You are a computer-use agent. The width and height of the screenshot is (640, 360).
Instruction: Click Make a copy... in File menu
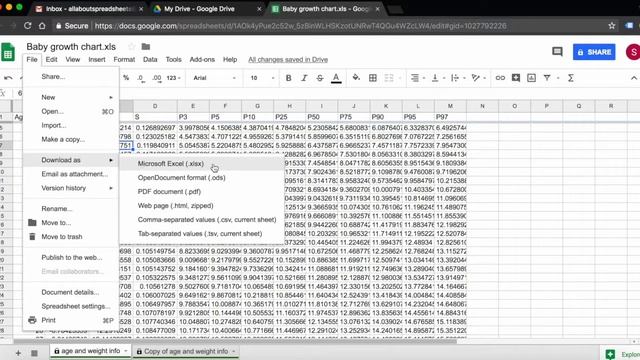(71, 139)
